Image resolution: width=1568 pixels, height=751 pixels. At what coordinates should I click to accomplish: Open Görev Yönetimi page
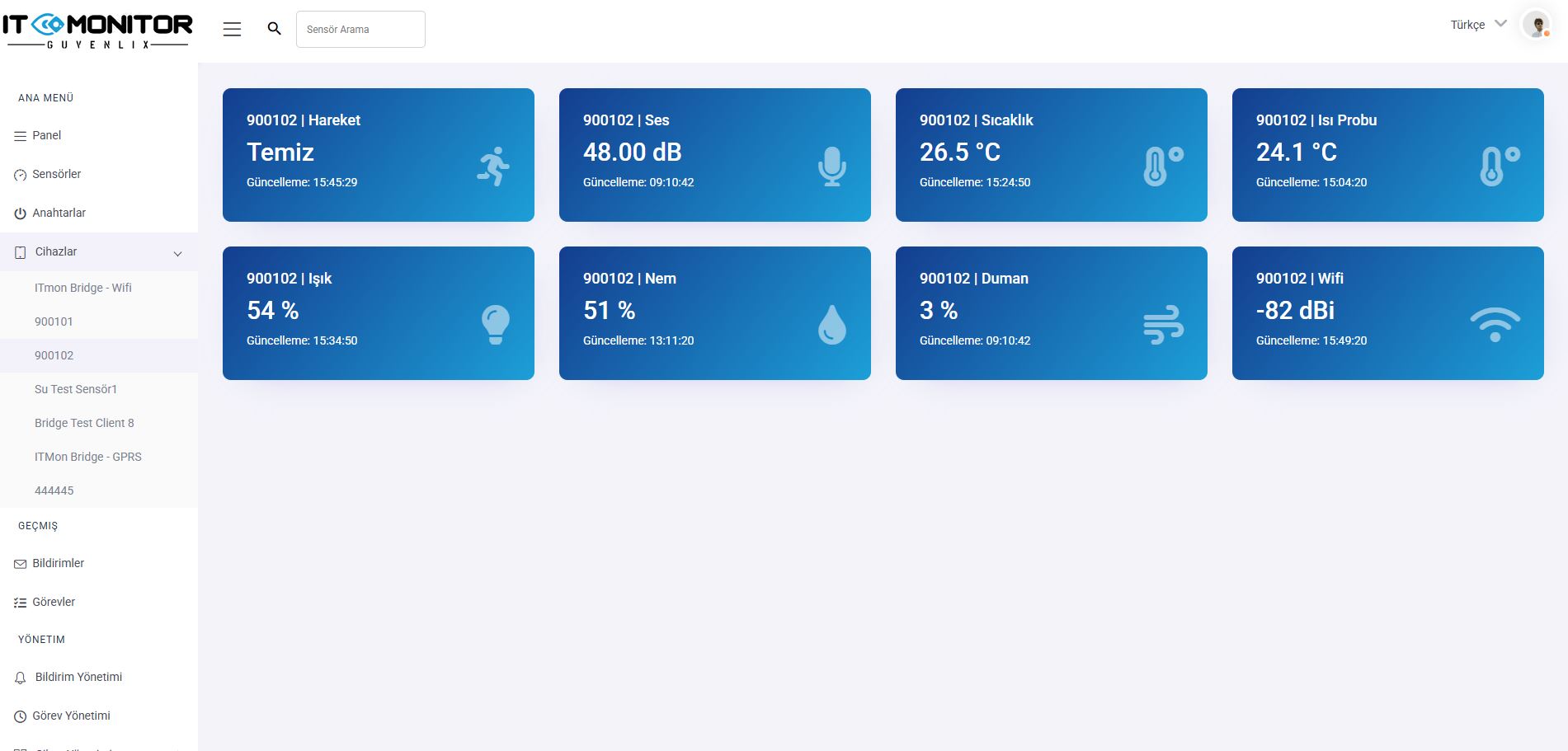[71, 716]
